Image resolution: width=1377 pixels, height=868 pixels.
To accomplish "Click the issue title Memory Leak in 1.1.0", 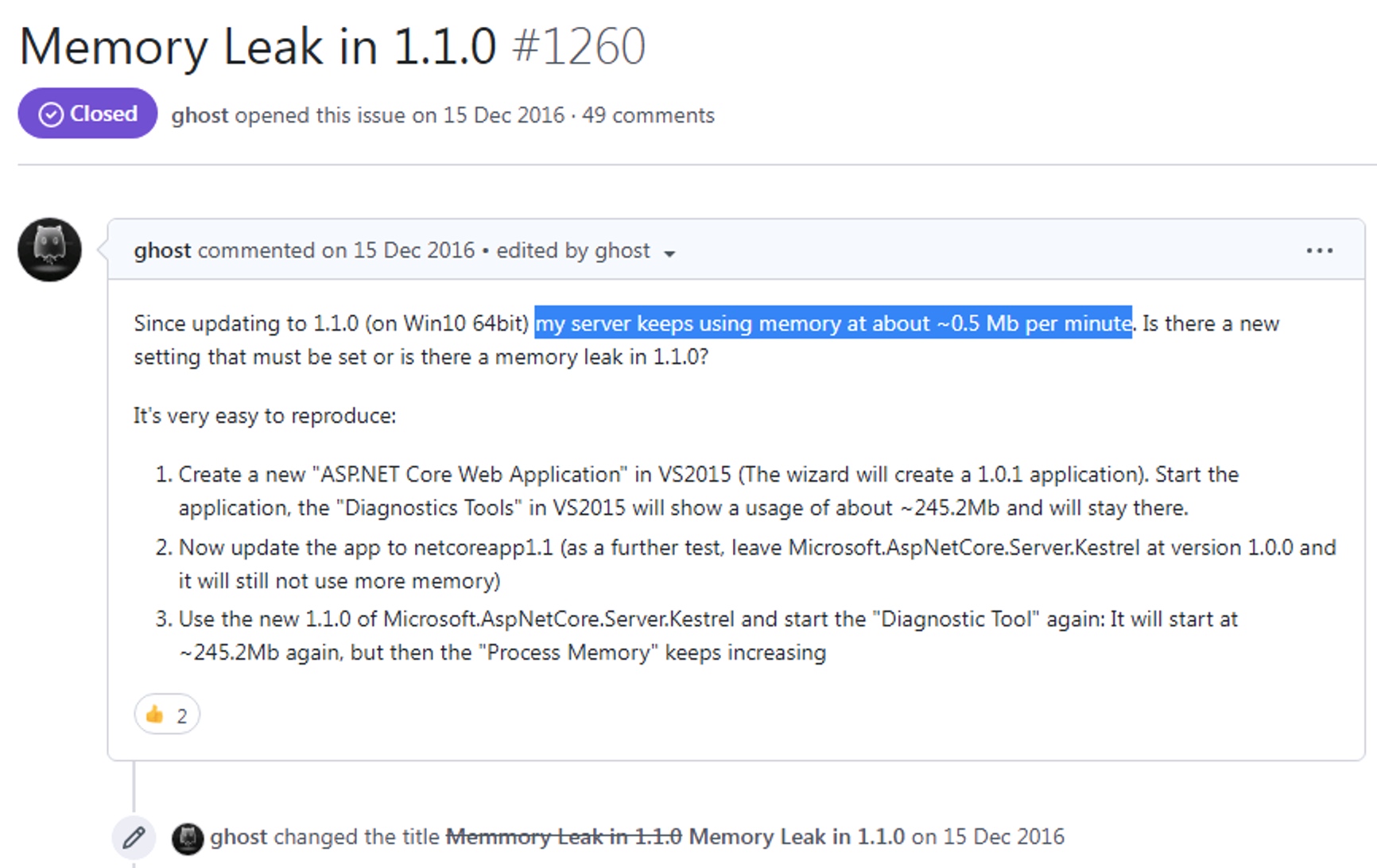I will click(x=258, y=46).
